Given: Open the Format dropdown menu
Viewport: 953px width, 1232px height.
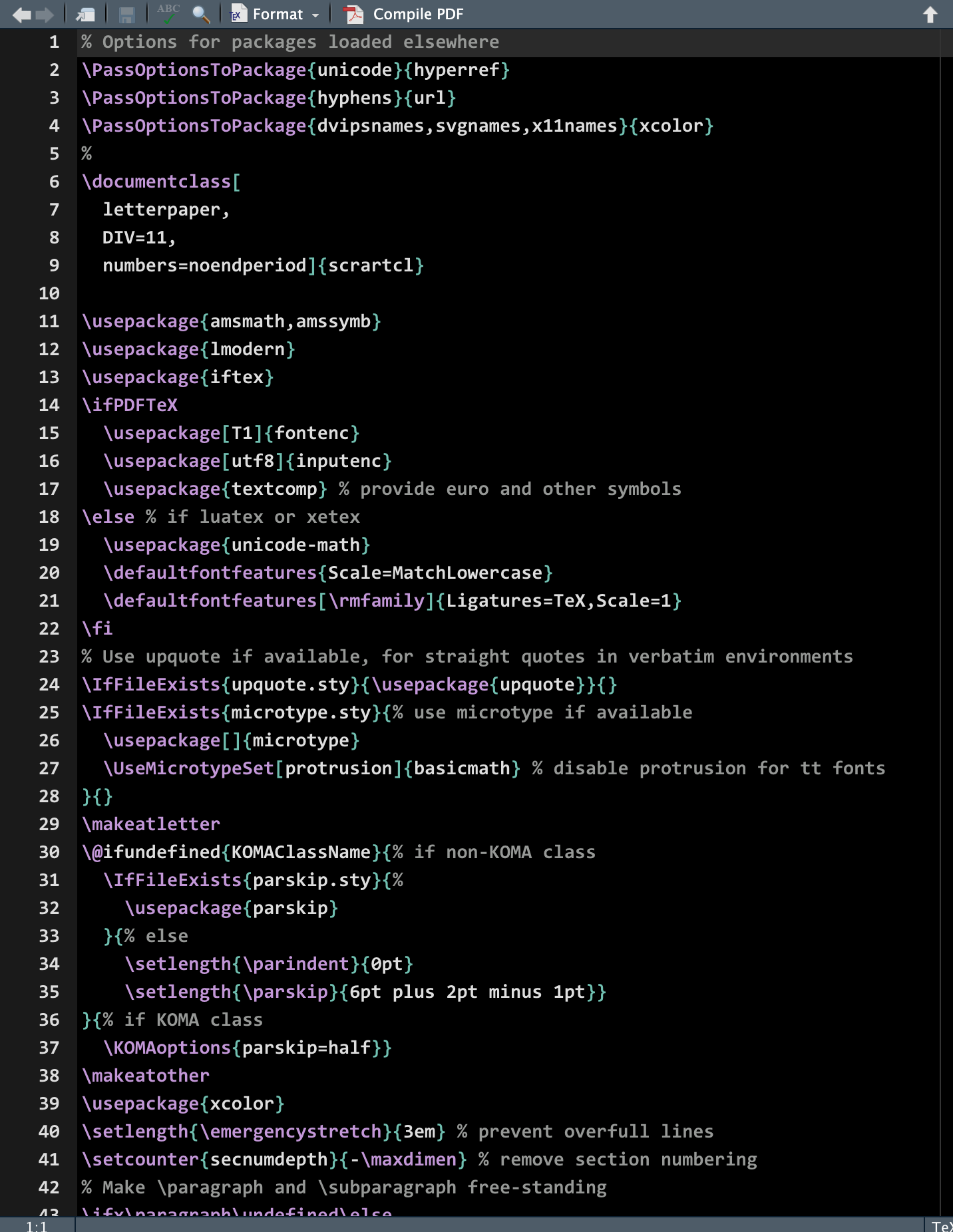Looking at the screenshot, I should pos(278,15).
